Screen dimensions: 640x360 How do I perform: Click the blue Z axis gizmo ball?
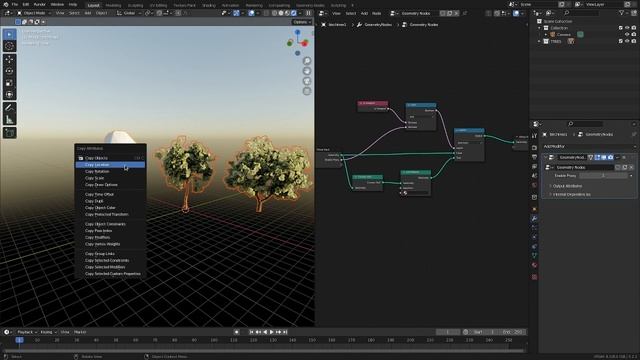(x=298, y=32)
